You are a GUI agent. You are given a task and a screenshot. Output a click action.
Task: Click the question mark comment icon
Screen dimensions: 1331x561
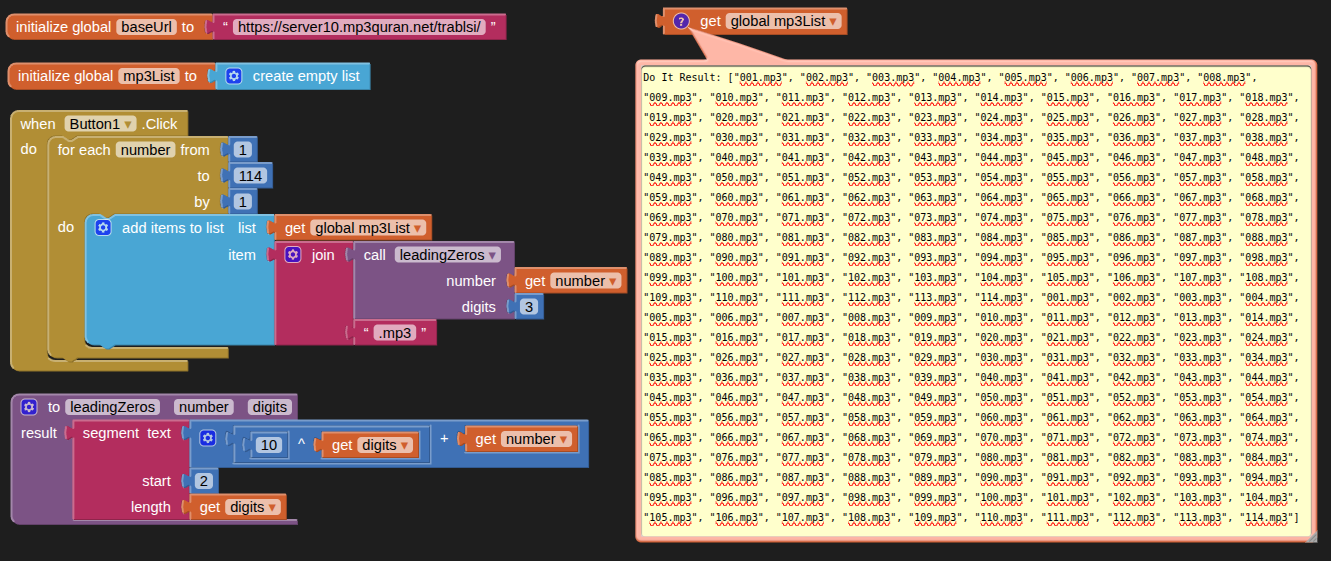point(681,21)
